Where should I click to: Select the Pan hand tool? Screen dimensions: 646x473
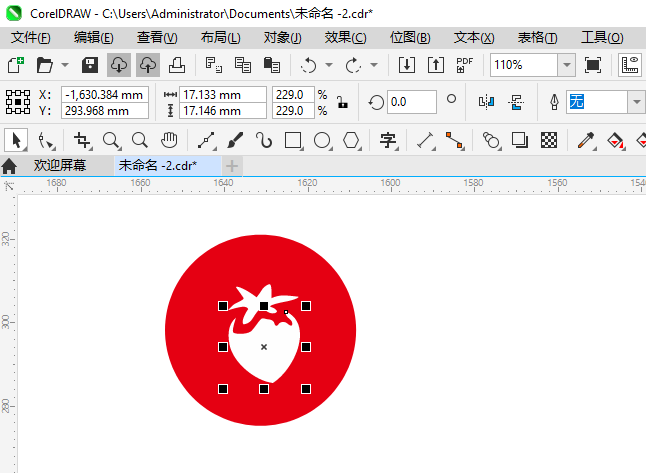point(169,140)
